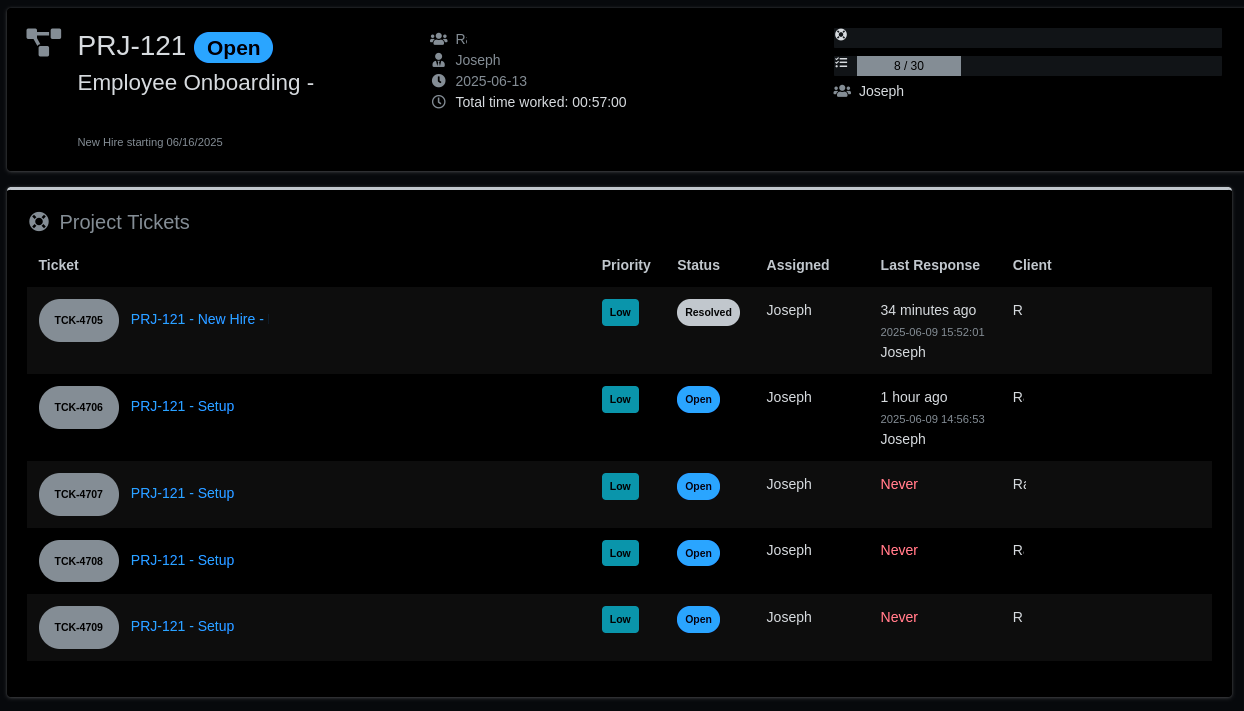Click assigned Joseph in TCK-4705 row

(x=789, y=310)
